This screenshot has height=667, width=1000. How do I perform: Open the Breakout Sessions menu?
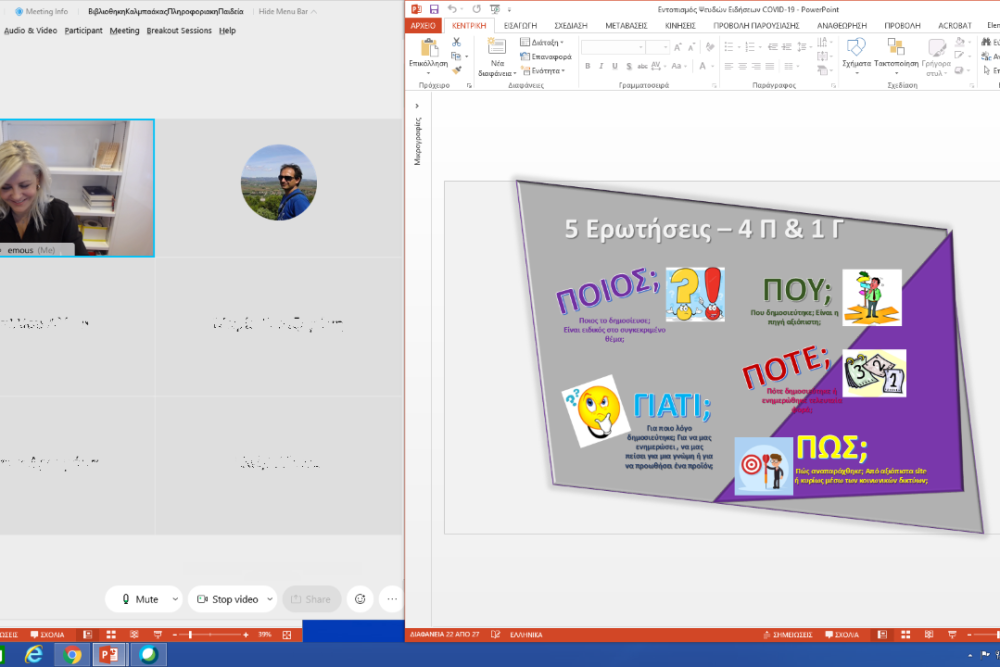click(x=179, y=31)
